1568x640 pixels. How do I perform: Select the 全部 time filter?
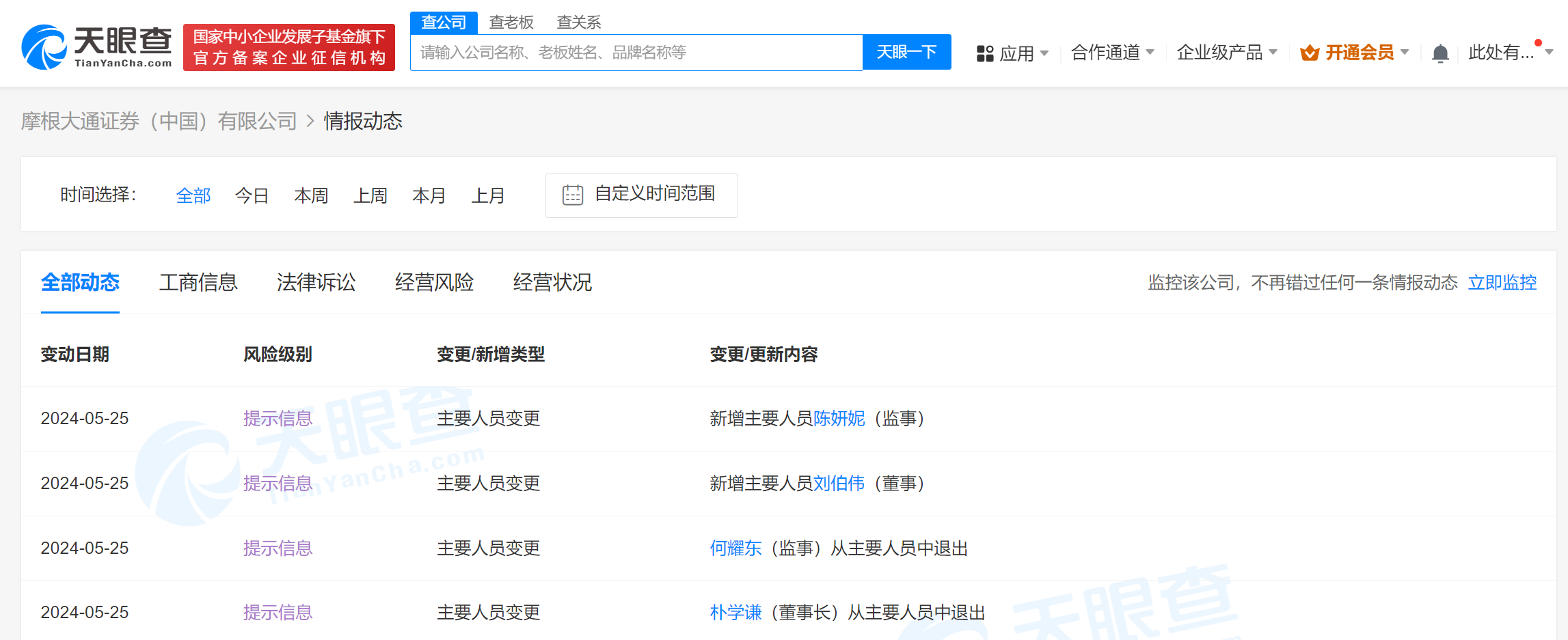click(x=193, y=196)
